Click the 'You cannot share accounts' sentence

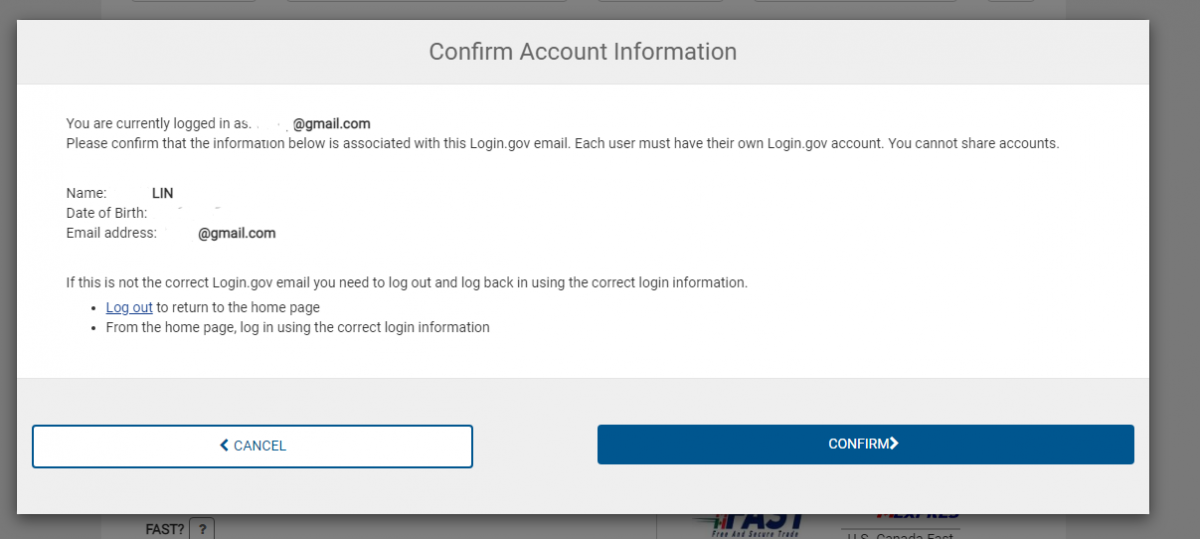973,143
